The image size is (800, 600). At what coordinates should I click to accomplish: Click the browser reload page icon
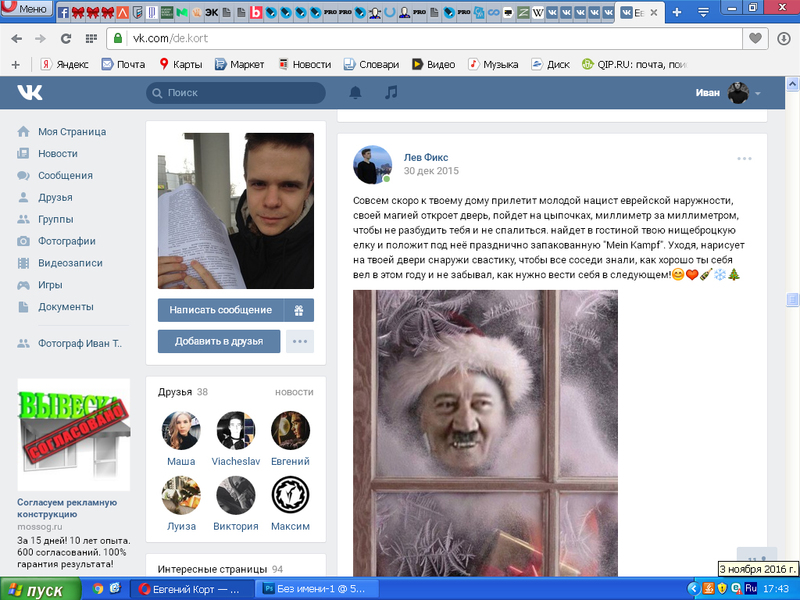[66, 38]
